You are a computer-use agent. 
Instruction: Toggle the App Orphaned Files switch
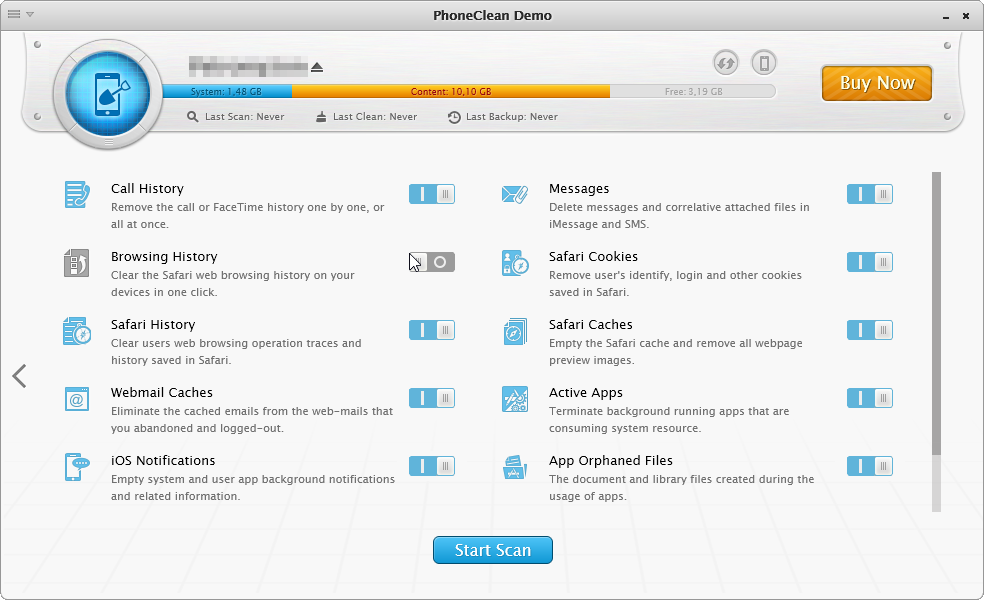(x=870, y=466)
